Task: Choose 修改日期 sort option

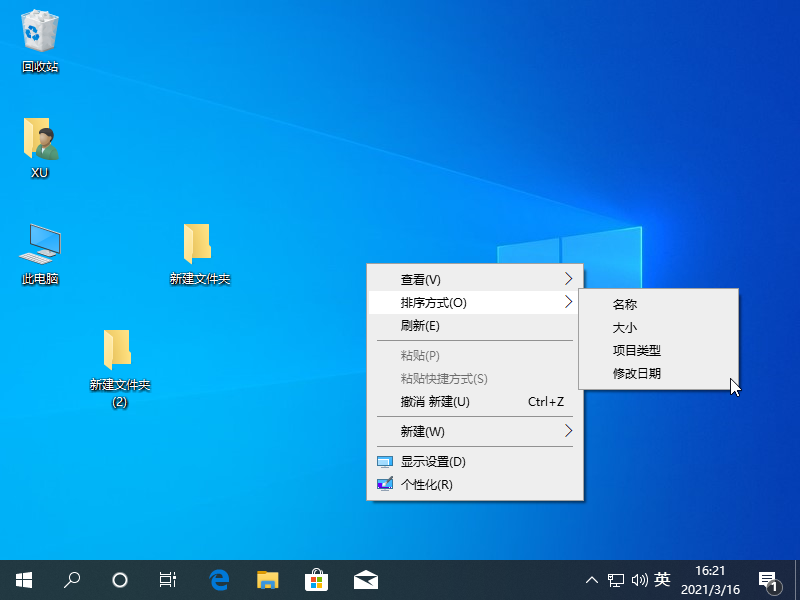Action: point(637,374)
